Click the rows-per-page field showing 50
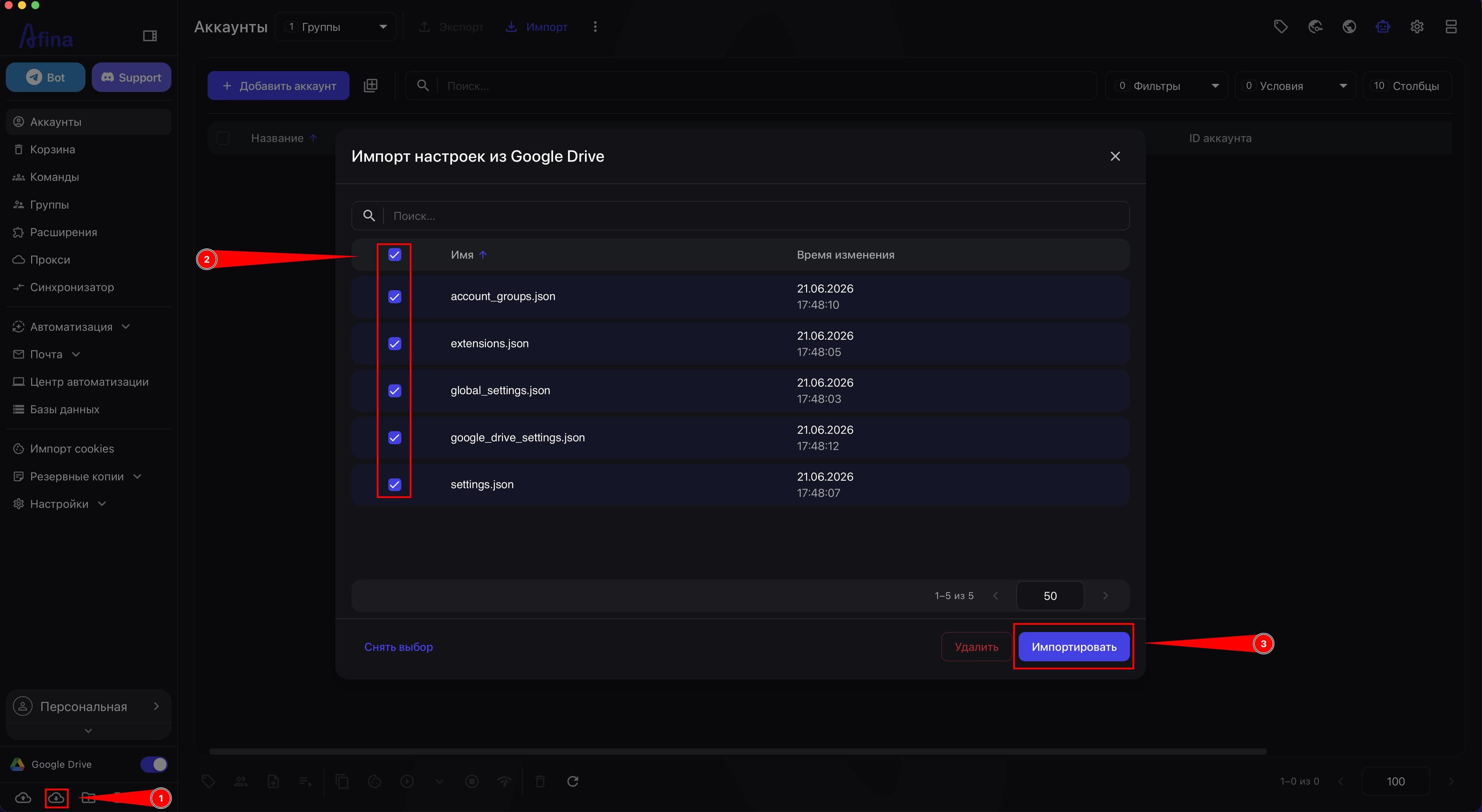This screenshot has width=1482, height=812. pyautogui.click(x=1050, y=596)
